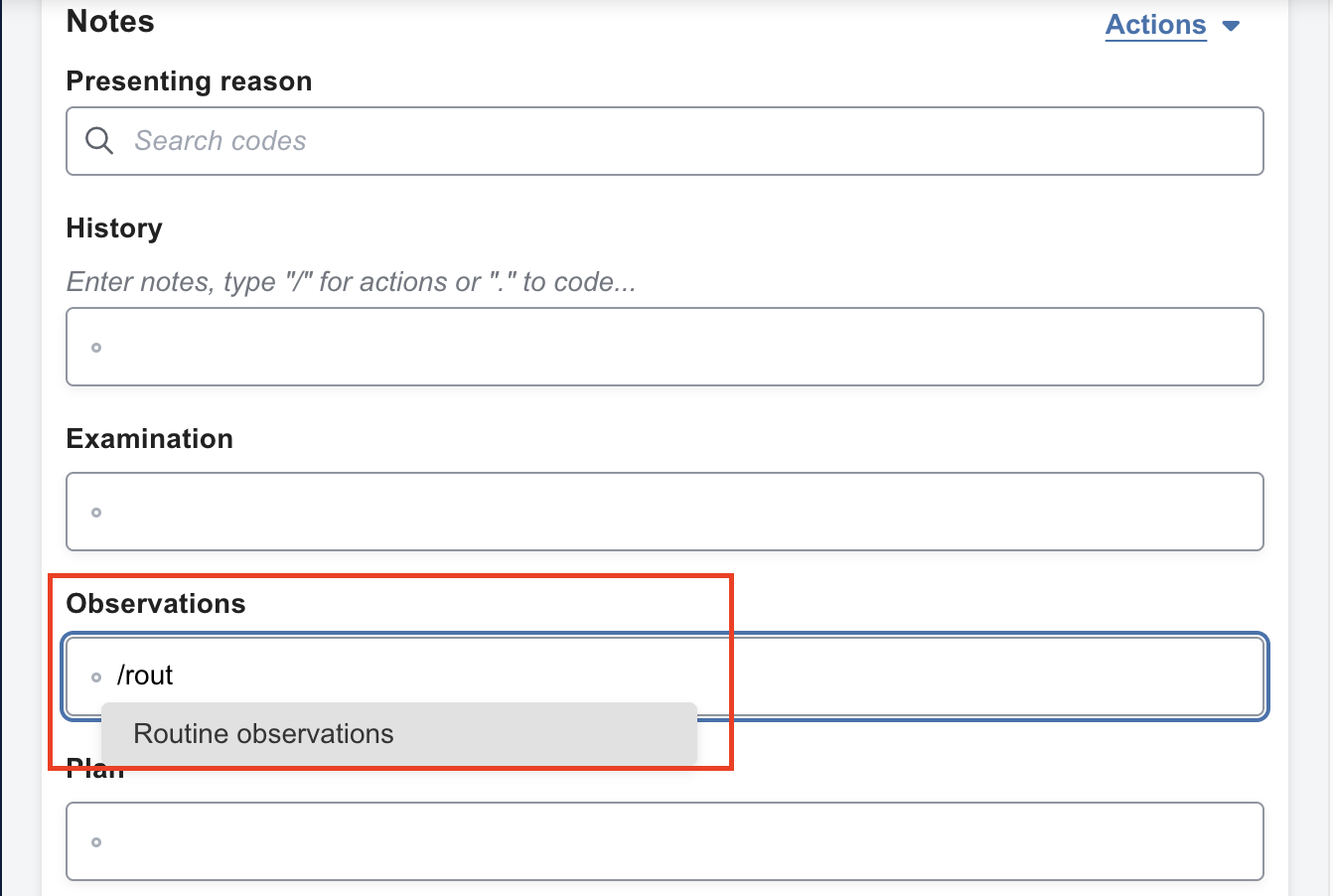1333x896 pixels.
Task: Select the Routine observations suggestion
Action: tap(264, 734)
